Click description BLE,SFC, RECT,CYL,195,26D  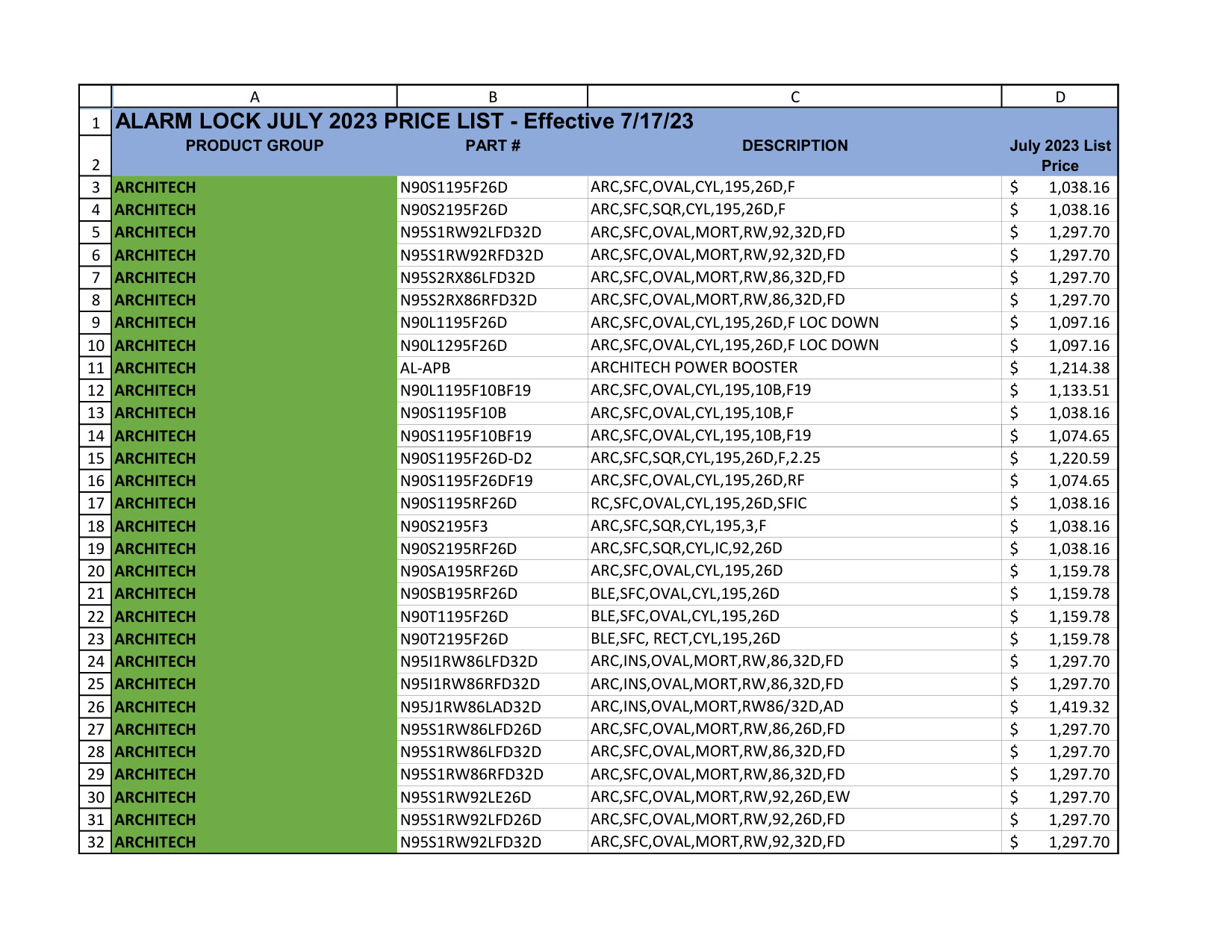pyautogui.click(x=794, y=639)
